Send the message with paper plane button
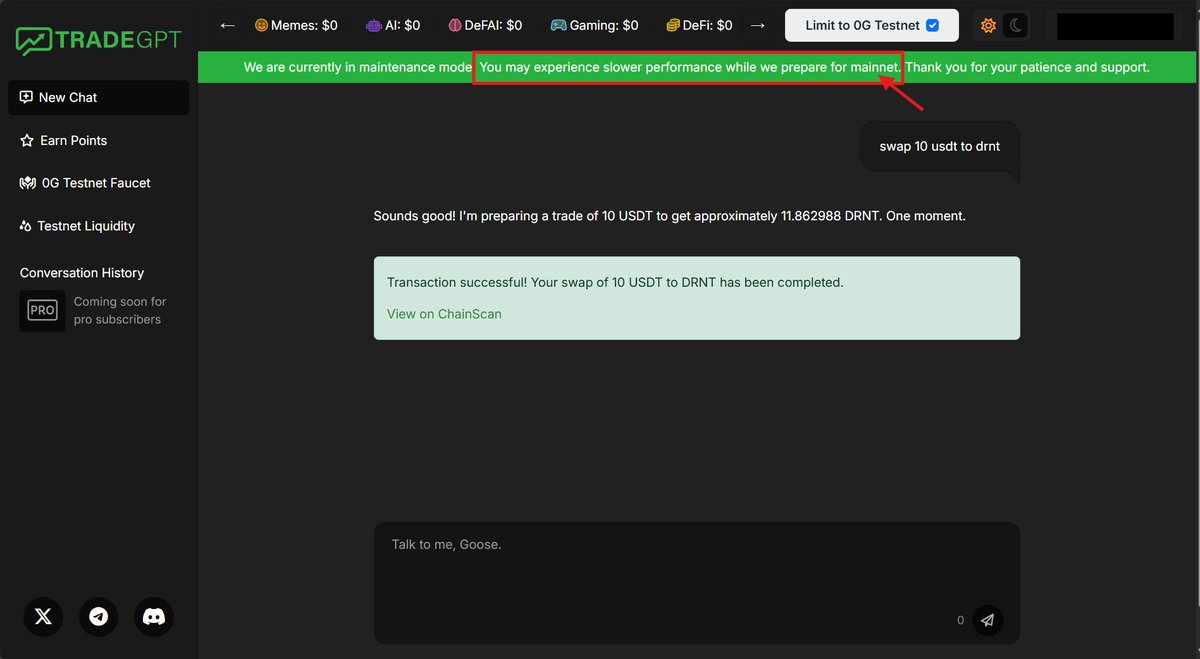Image resolution: width=1200 pixels, height=659 pixels. click(988, 620)
